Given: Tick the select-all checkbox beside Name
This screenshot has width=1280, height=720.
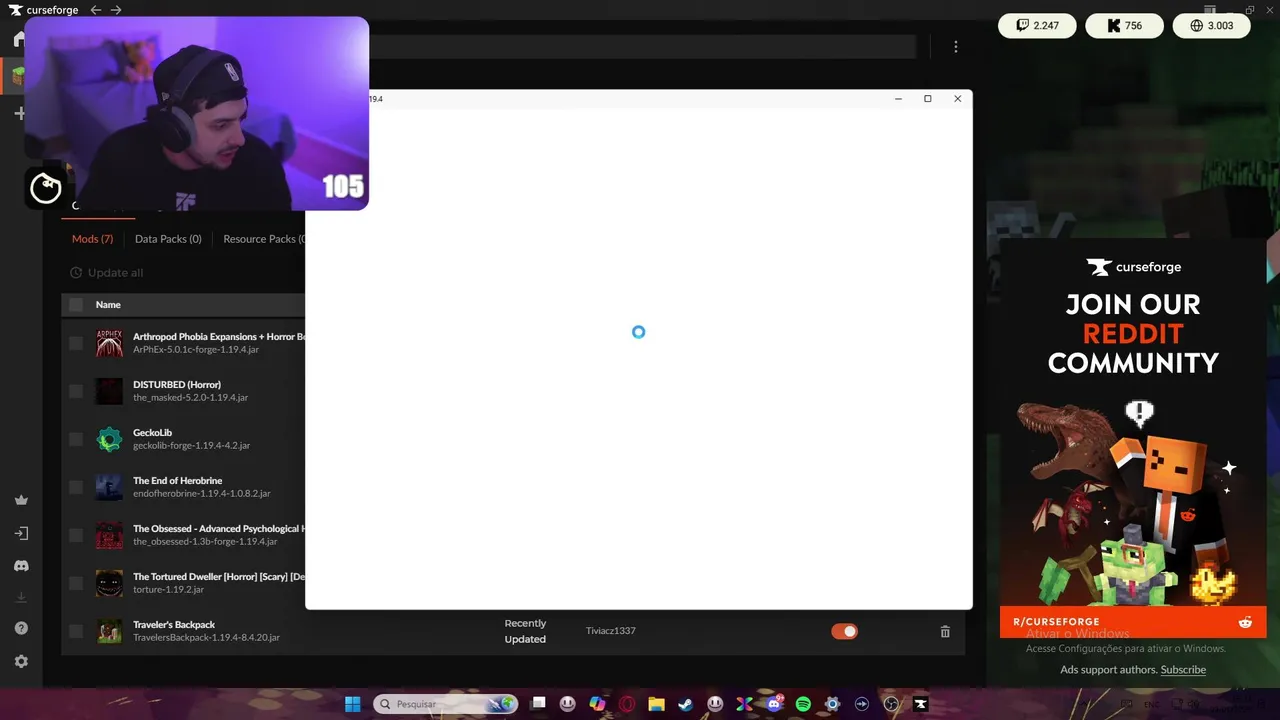Looking at the screenshot, I should tap(76, 305).
